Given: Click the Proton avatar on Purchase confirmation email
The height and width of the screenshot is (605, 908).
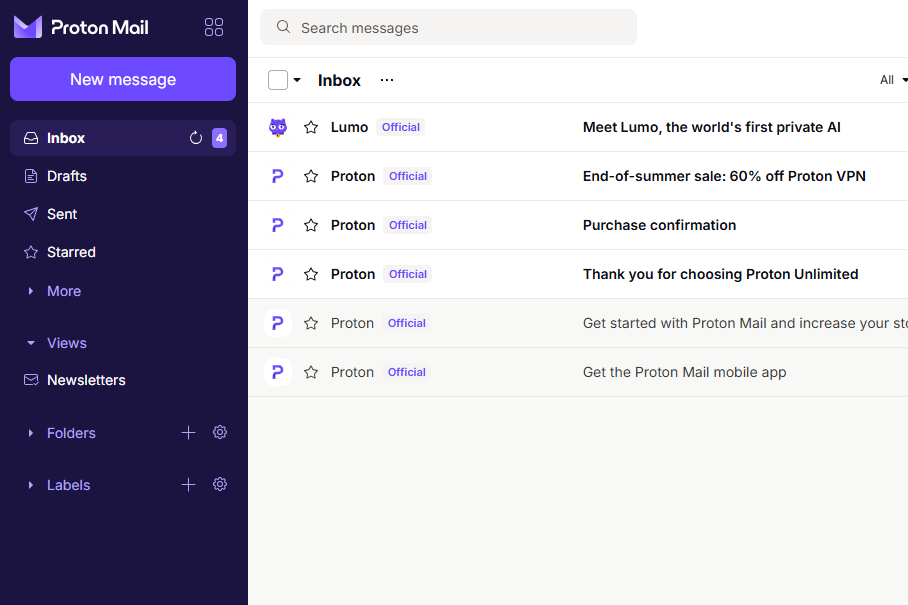Looking at the screenshot, I should pos(278,225).
